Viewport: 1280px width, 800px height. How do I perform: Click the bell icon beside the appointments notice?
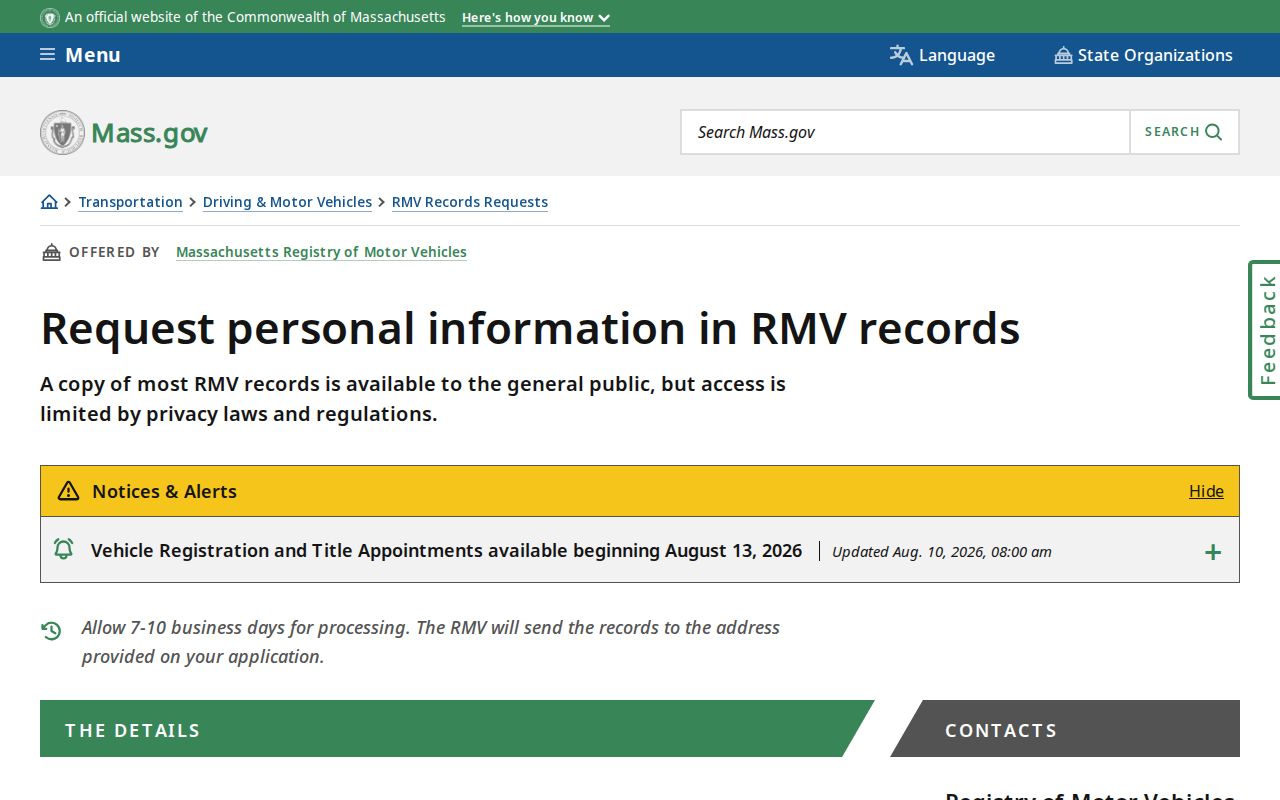[x=63, y=549]
